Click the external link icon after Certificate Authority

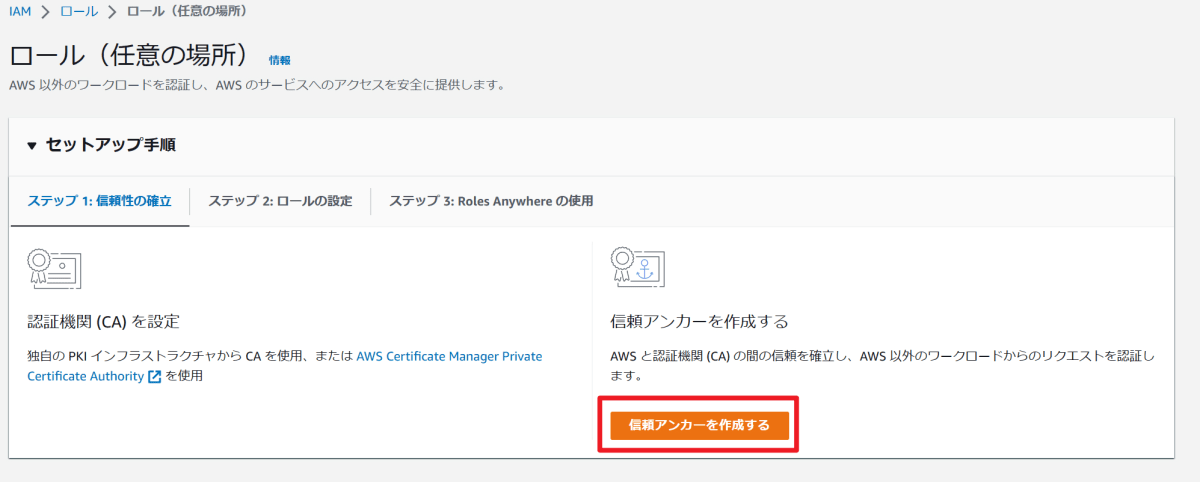[154, 377]
